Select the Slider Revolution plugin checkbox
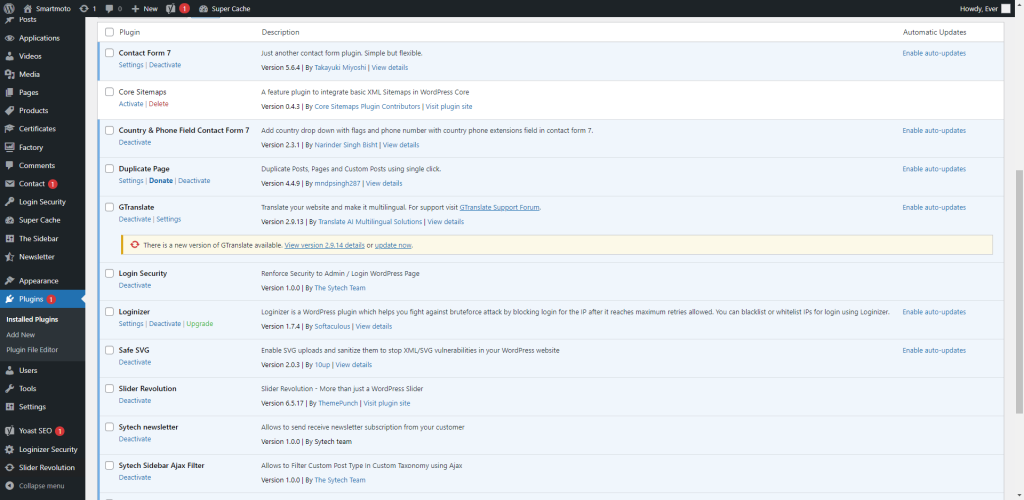 click(110, 388)
